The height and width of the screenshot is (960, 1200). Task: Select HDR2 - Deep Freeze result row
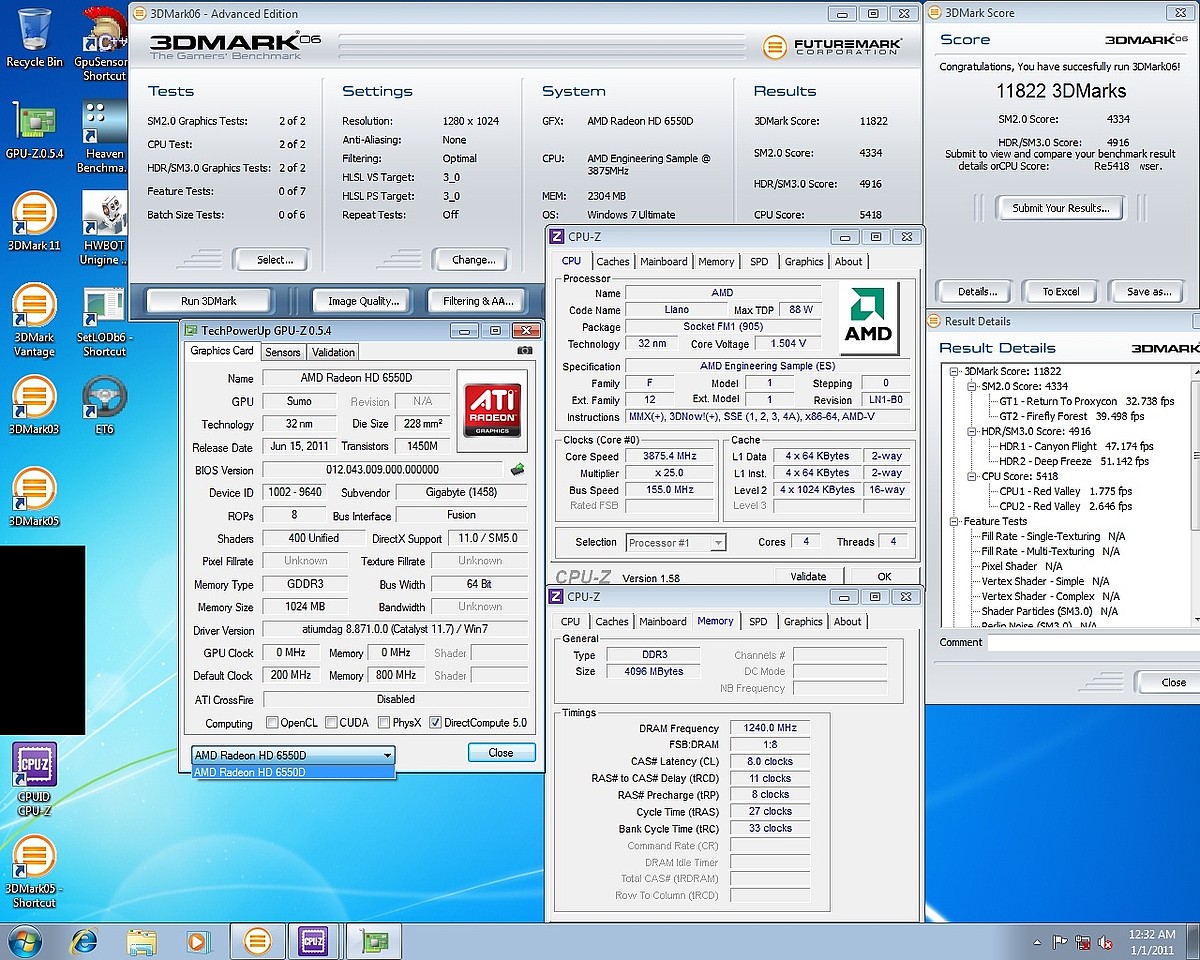(x=1075, y=461)
